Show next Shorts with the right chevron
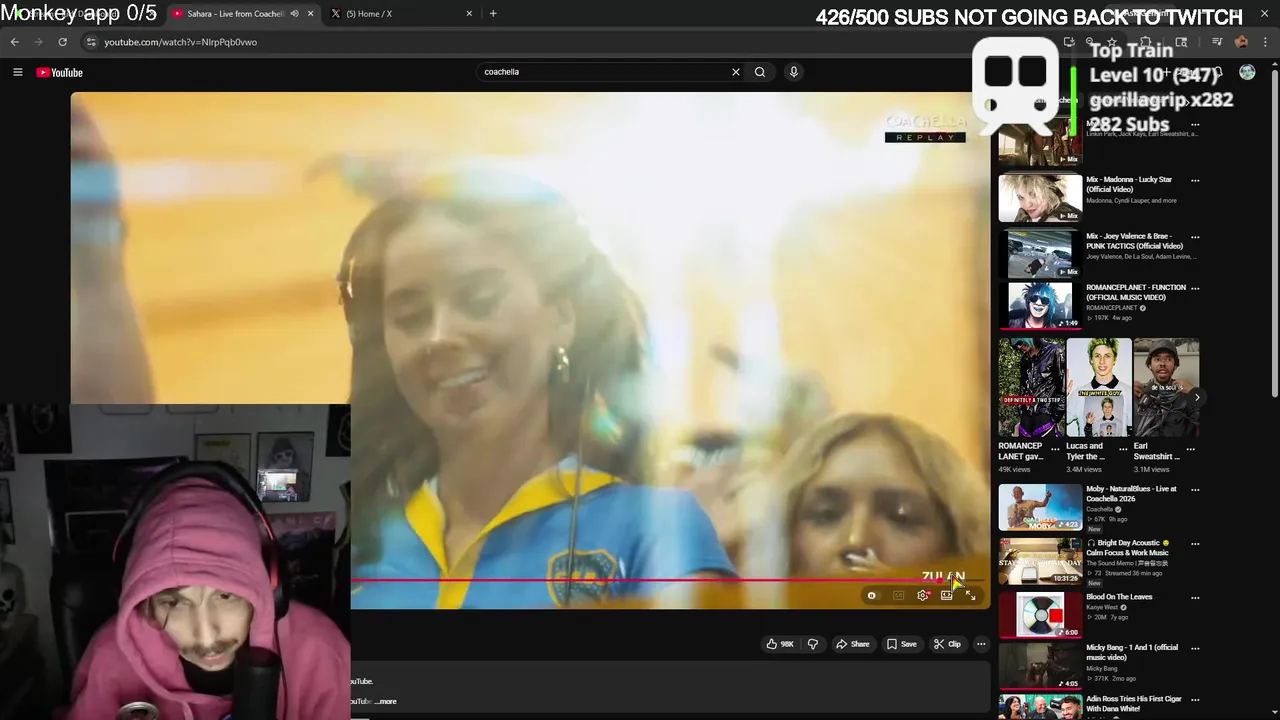Image resolution: width=1280 pixels, height=720 pixels. point(1197,397)
